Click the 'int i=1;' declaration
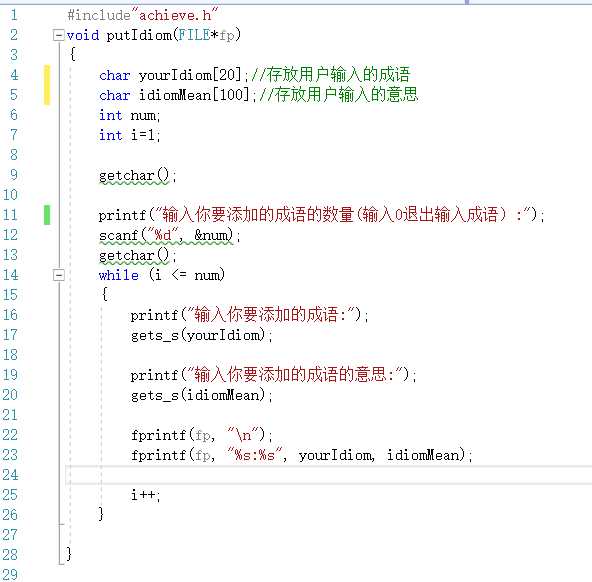 click(130, 135)
